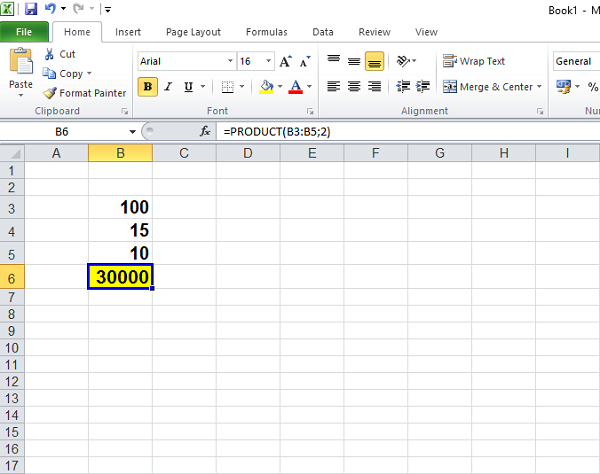
Task: Apply the yellow fill color swatch
Action: click(x=266, y=87)
